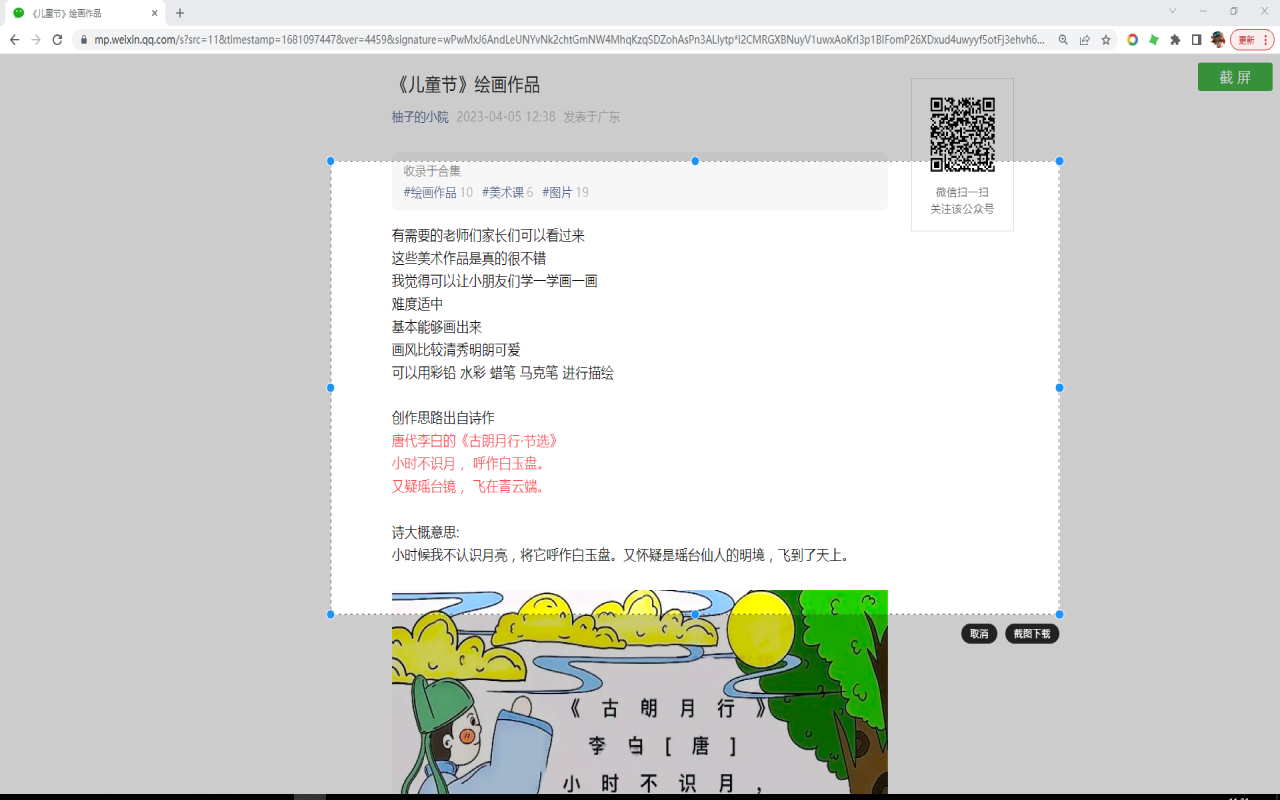Click the 古朗月行 illustration image
This screenshot has width=1280, height=800.
point(640,692)
